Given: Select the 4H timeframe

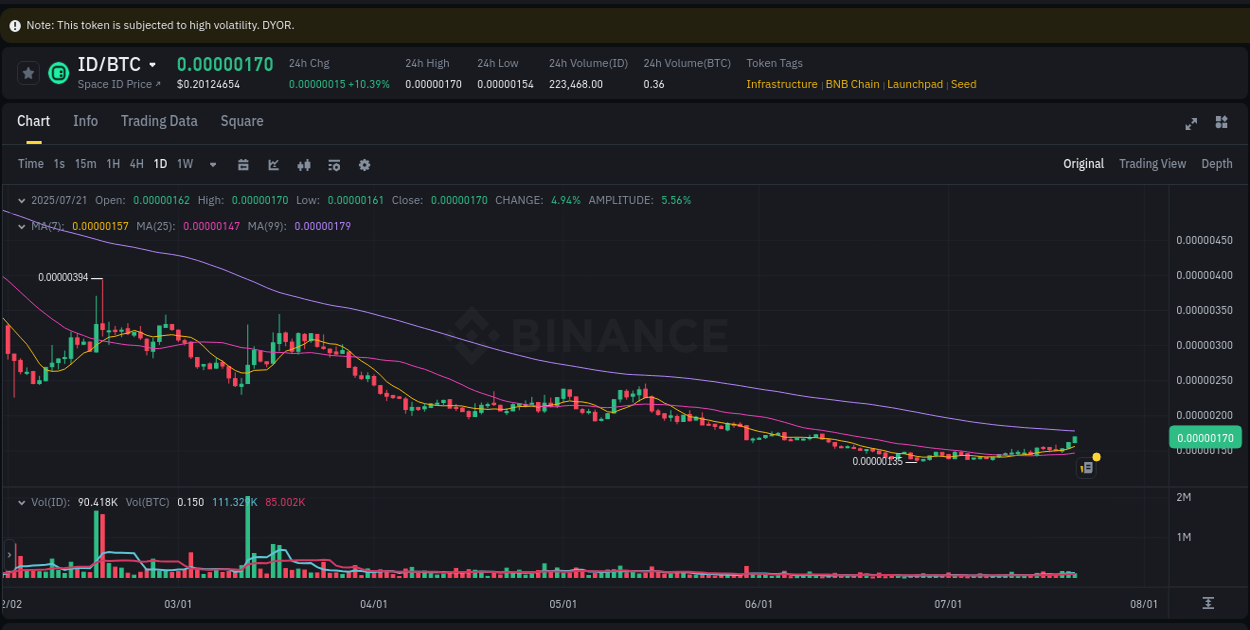Looking at the screenshot, I should [x=136, y=163].
